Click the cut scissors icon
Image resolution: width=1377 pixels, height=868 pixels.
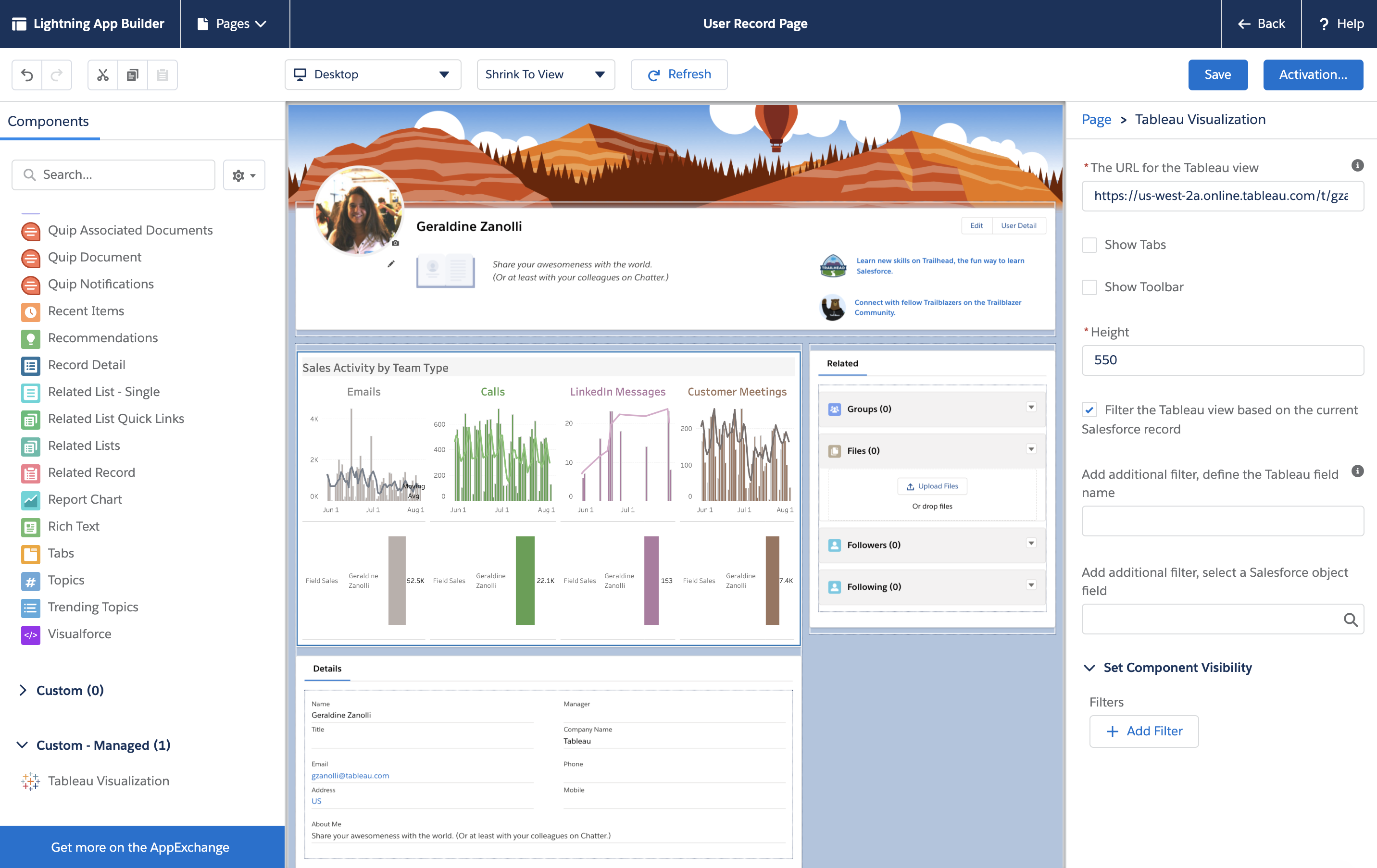click(x=103, y=75)
